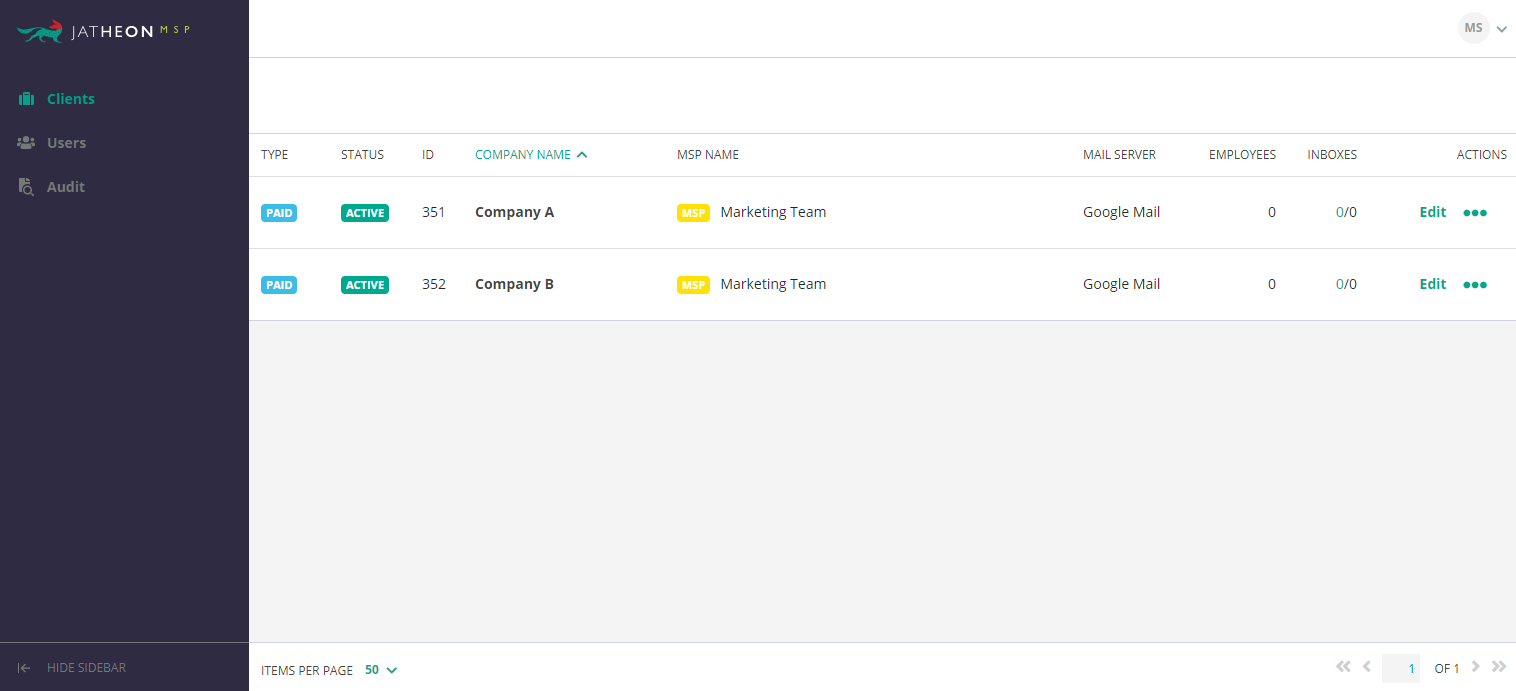Click the Hide Sidebar arrow icon
This screenshot has height=691, width=1516.
click(x=25, y=668)
